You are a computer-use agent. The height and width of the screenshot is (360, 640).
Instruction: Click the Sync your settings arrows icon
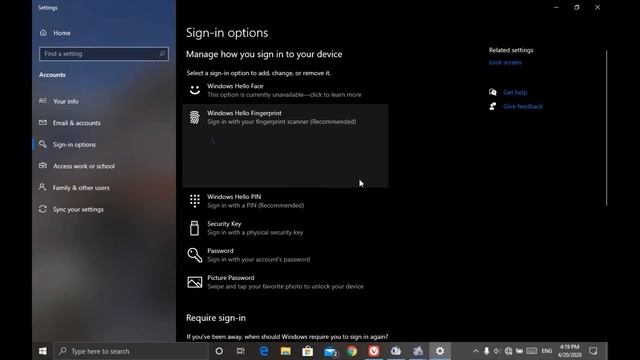tap(43, 209)
